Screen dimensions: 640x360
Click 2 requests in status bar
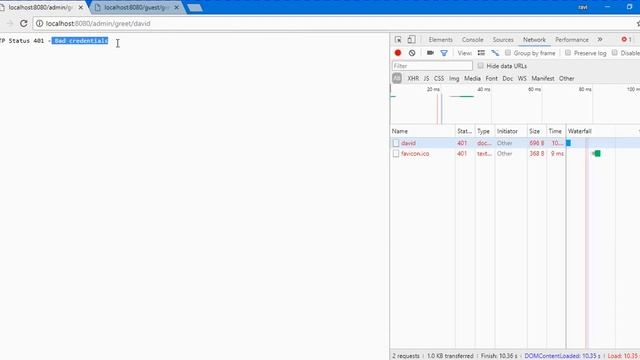tap(406, 356)
